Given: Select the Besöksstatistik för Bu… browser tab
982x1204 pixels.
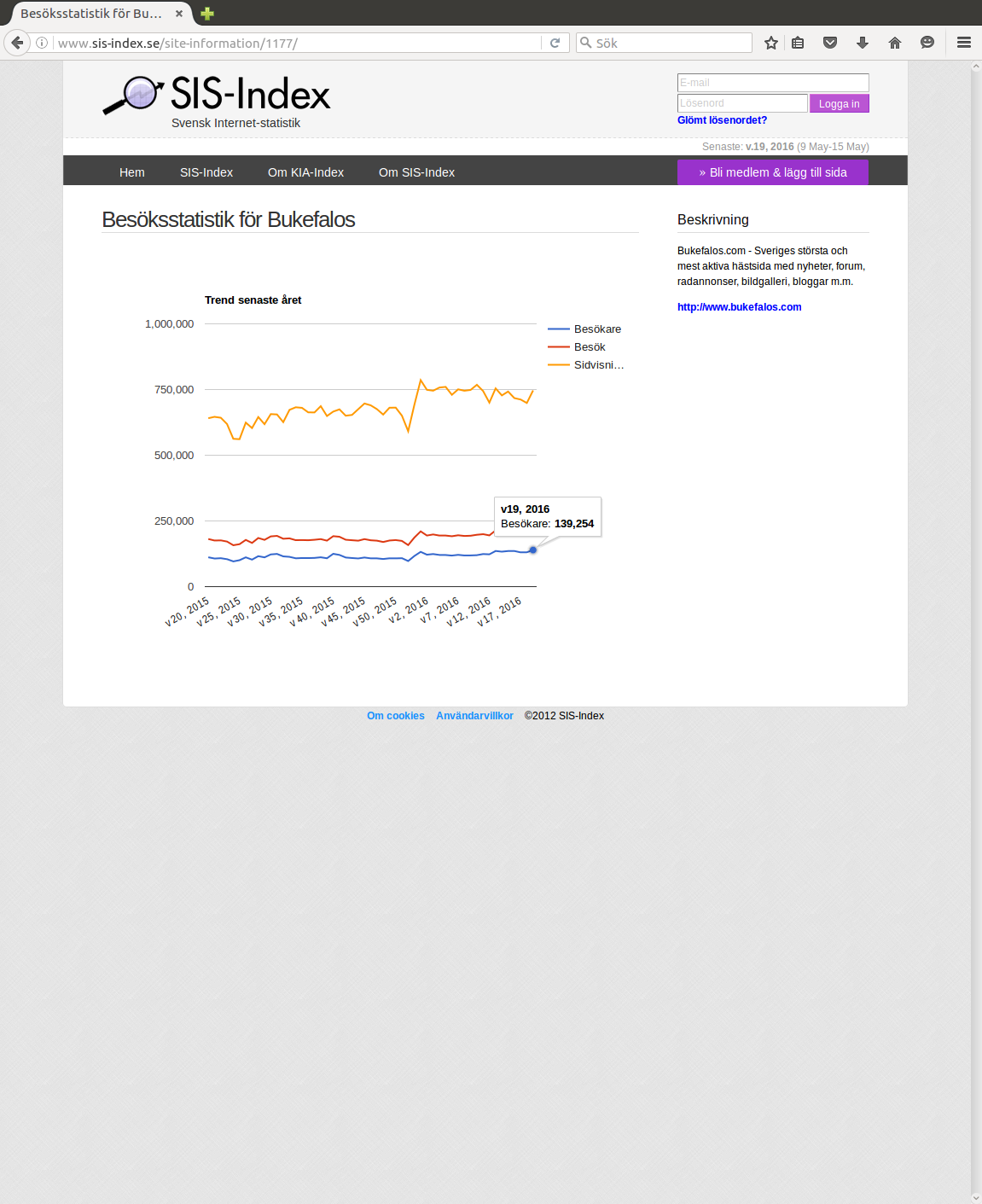Looking at the screenshot, I should tap(91, 14).
